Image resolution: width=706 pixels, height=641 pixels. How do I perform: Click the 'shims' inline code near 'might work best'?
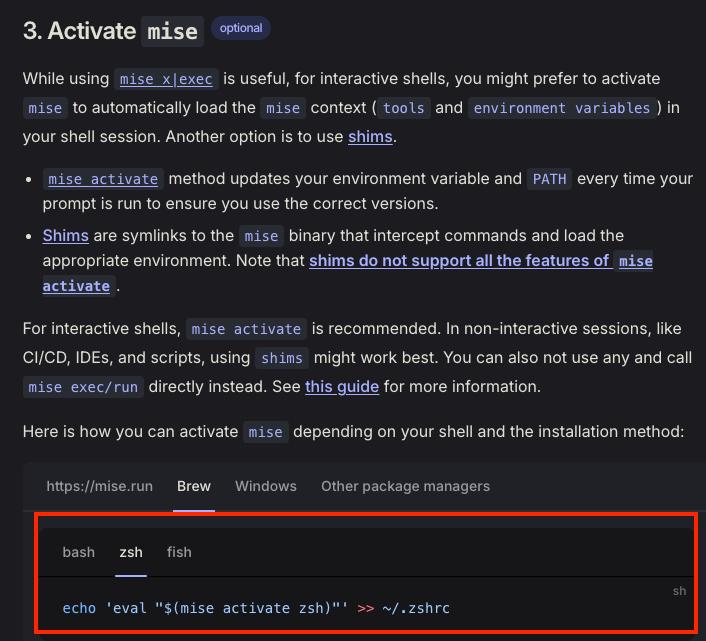coord(282,358)
